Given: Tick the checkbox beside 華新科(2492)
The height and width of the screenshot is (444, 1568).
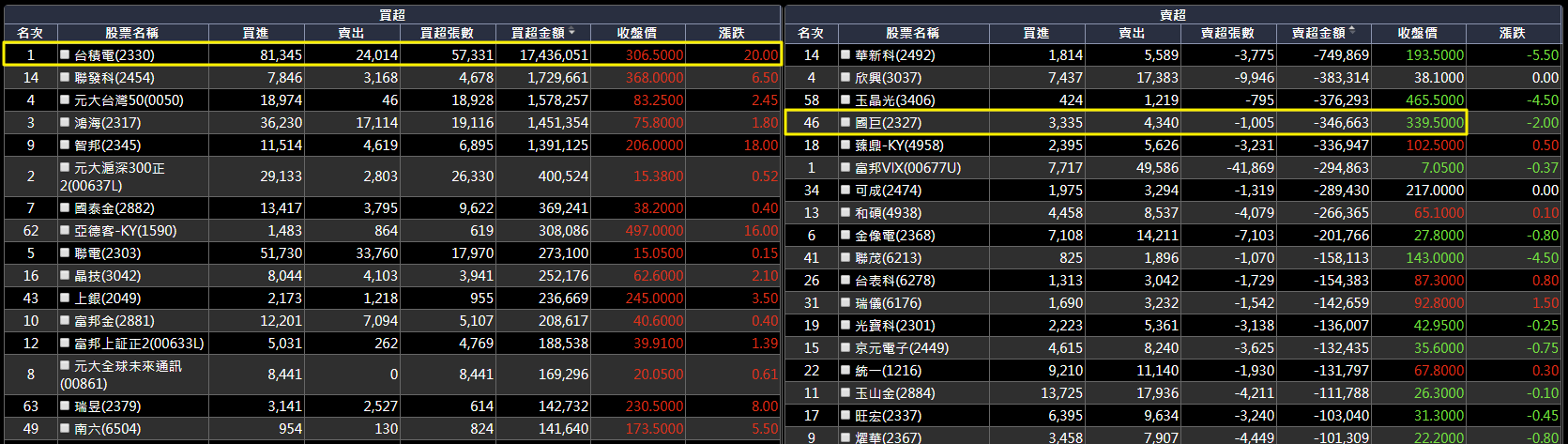Looking at the screenshot, I should [845, 55].
